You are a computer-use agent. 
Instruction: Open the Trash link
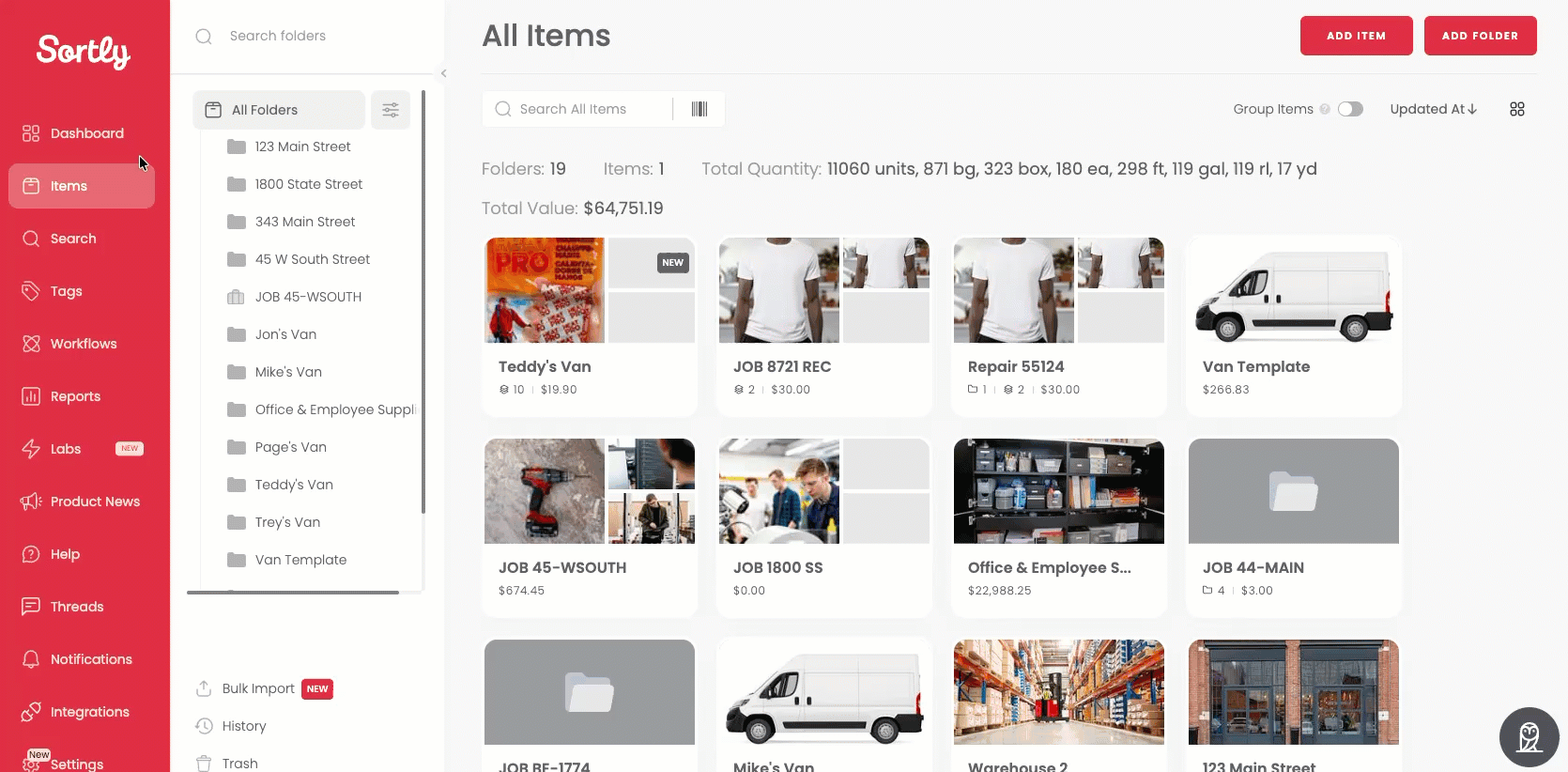[240, 764]
